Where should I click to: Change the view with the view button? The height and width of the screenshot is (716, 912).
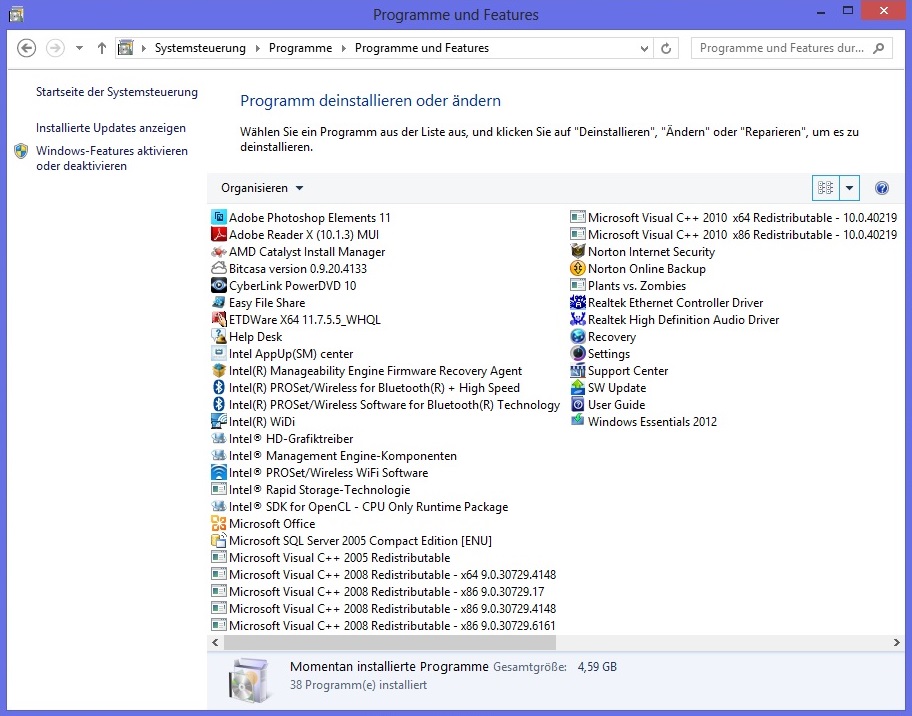pos(825,188)
